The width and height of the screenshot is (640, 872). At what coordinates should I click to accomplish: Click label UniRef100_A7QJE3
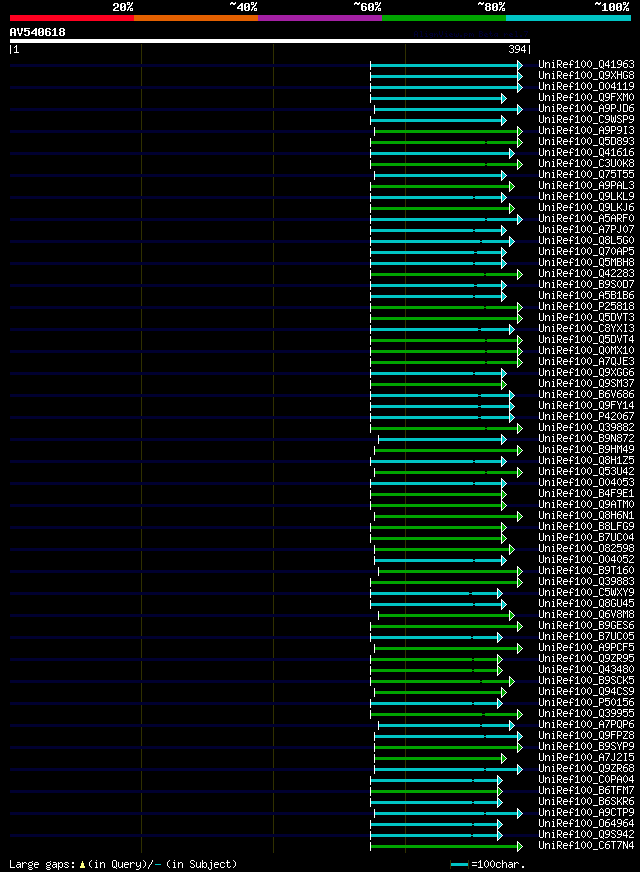(x=586, y=361)
